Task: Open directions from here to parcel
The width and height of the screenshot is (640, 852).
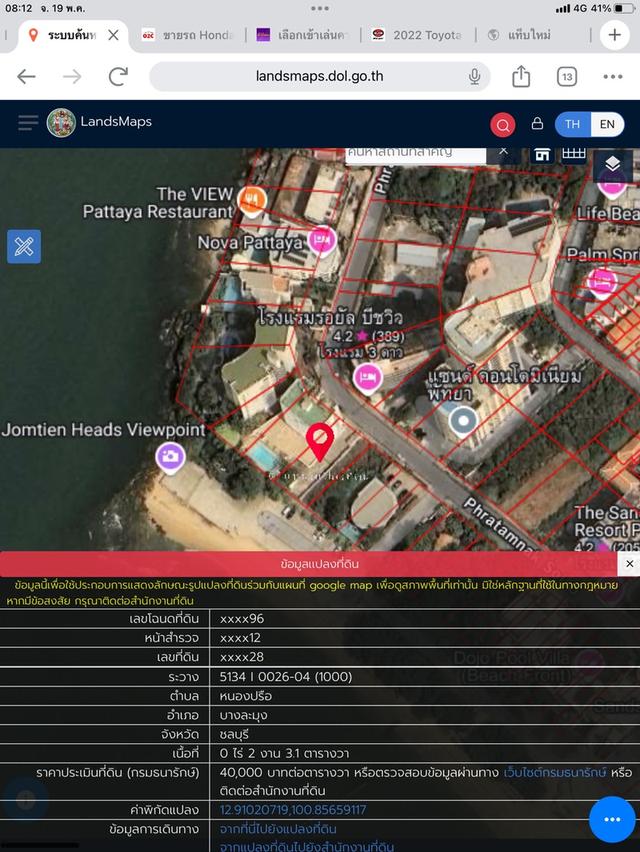Action: [x=278, y=829]
